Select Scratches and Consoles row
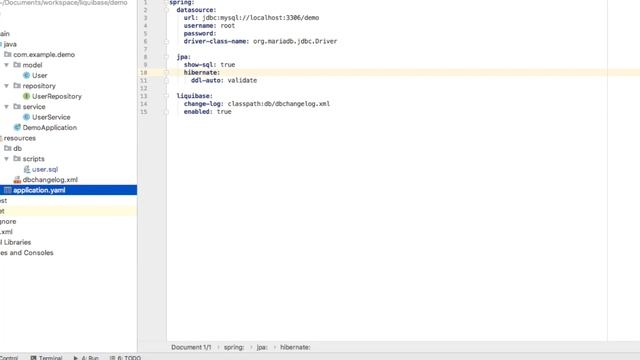The height and width of the screenshot is (360, 640). coord(69,253)
